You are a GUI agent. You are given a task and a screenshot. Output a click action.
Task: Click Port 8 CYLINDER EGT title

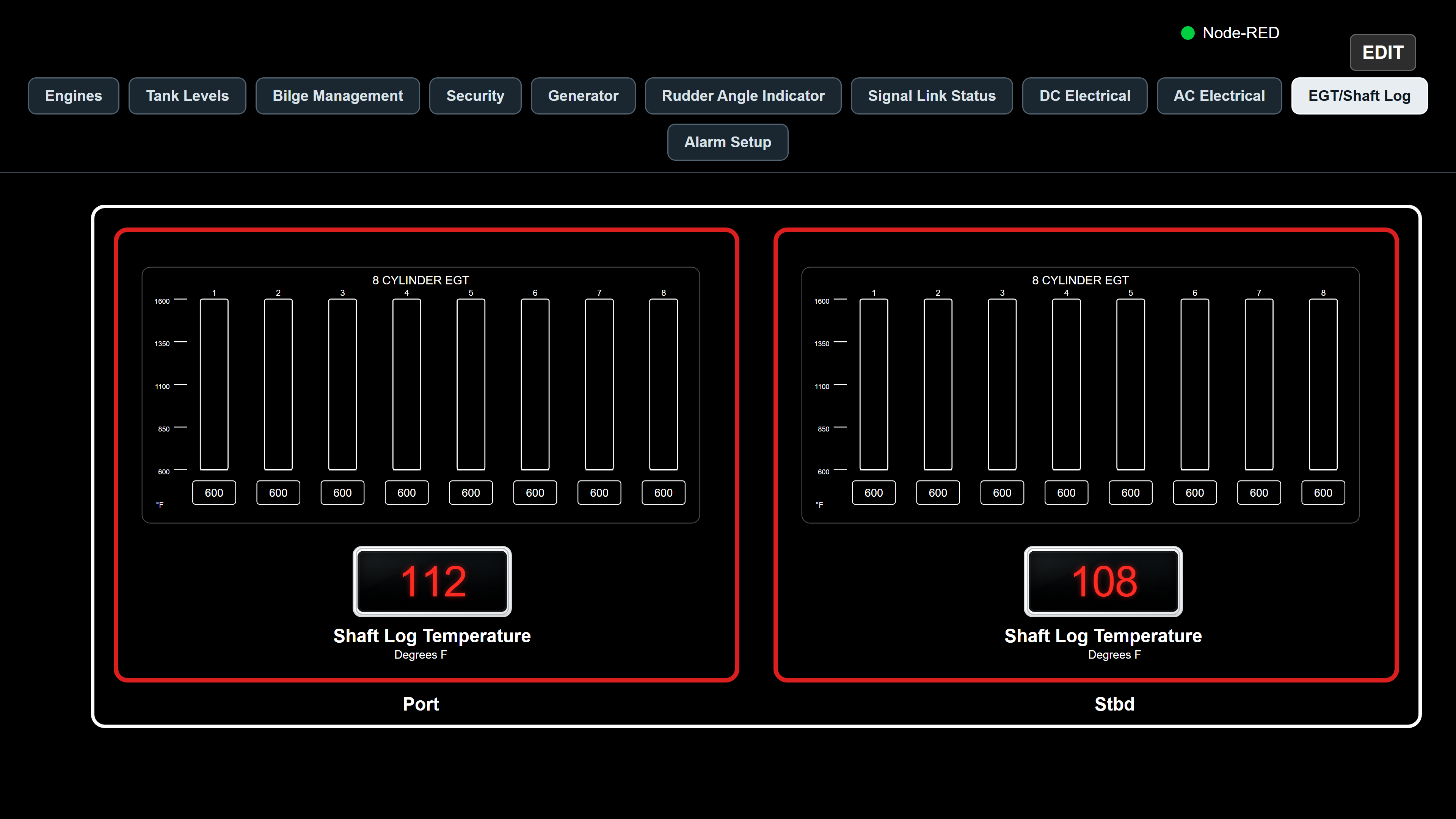[420, 280]
